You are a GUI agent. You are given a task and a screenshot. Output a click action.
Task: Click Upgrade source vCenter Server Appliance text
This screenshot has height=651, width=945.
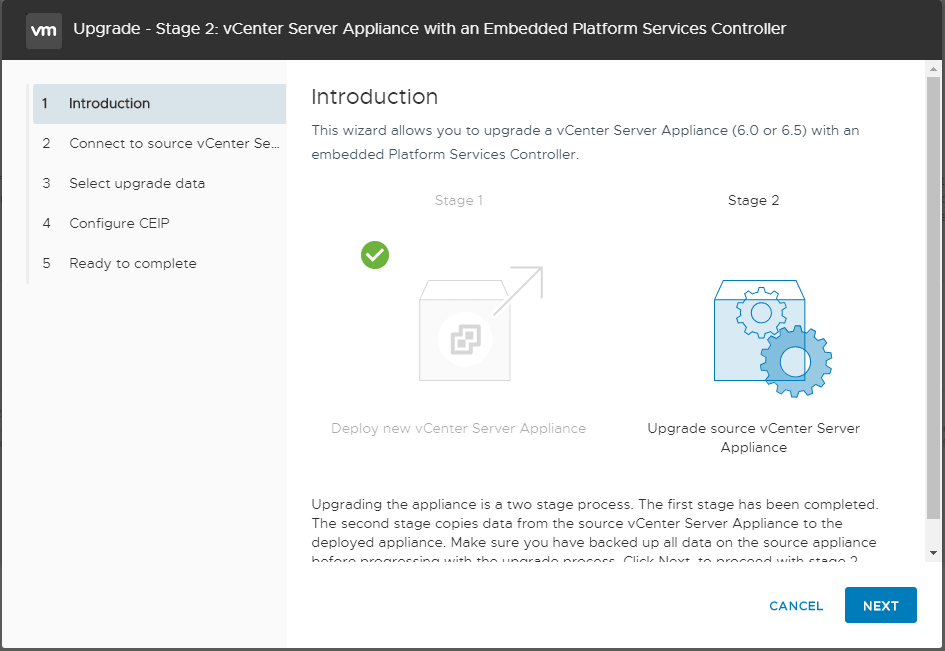point(753,438)
